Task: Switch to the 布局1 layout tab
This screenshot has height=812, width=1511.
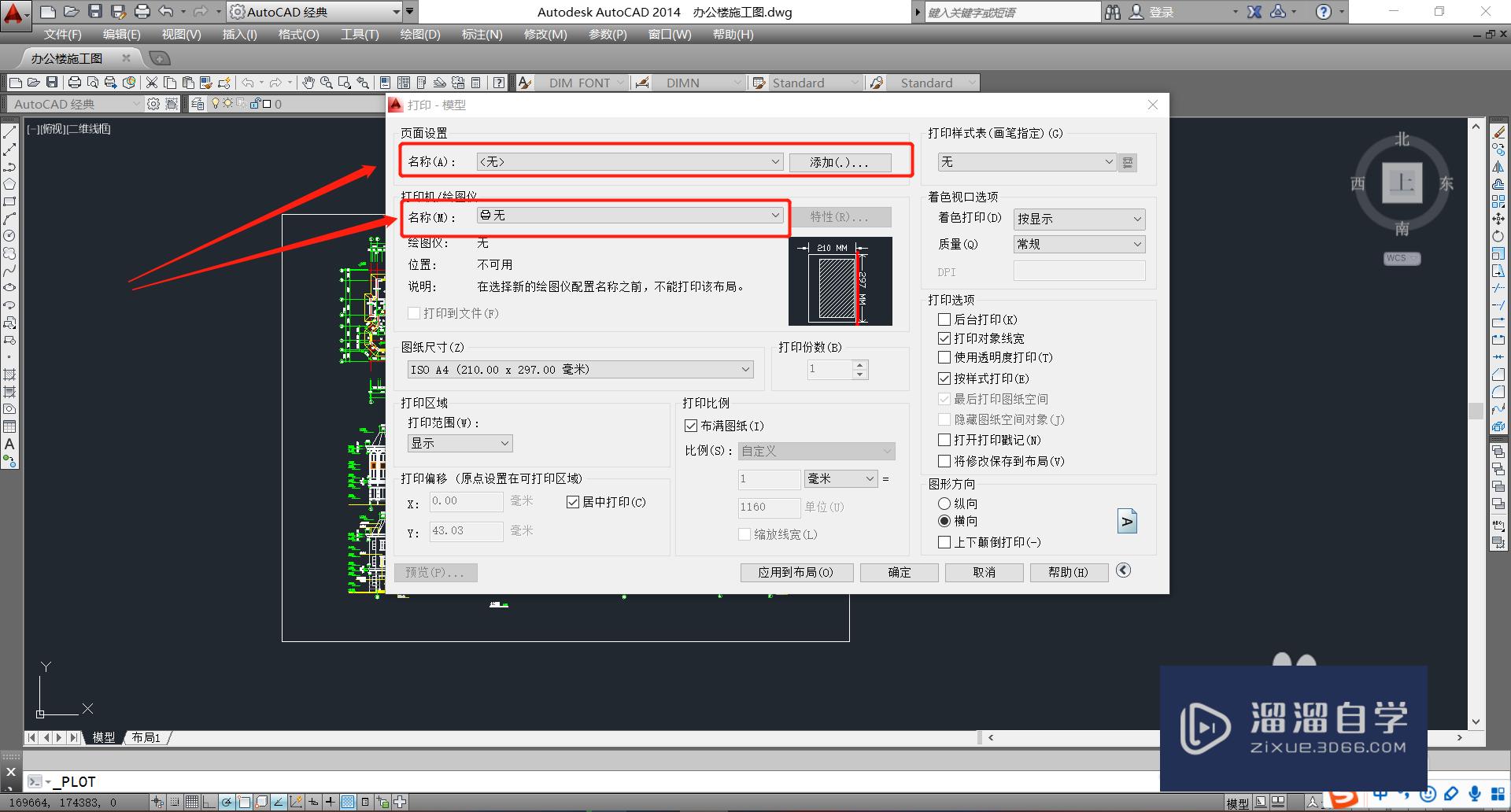Action: [146, 737]
